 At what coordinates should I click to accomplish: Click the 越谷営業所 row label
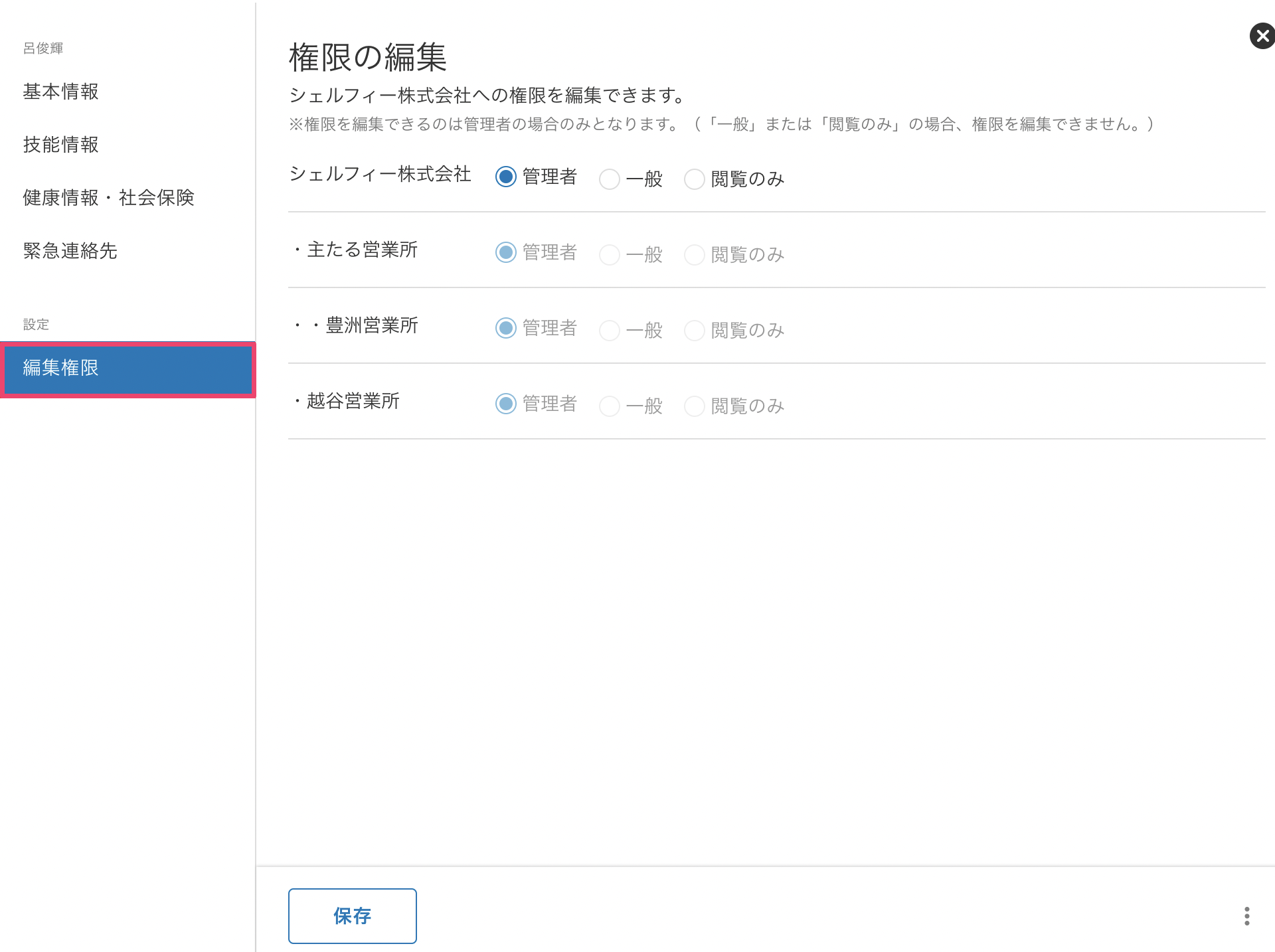[347, 401]
